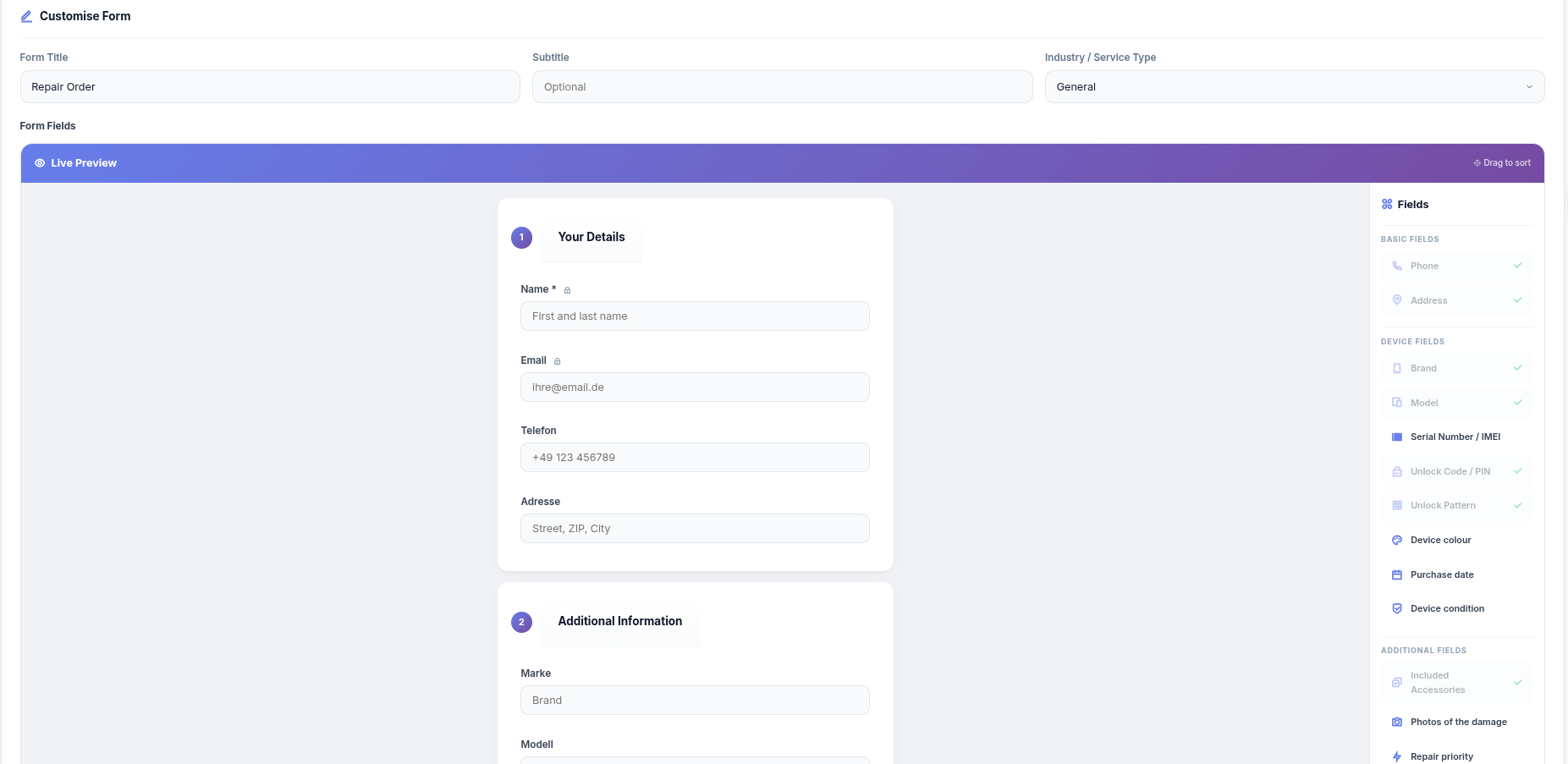Add the Unlock Pattern field
The image size is (1568, 764).
(x=1441, y=505)
